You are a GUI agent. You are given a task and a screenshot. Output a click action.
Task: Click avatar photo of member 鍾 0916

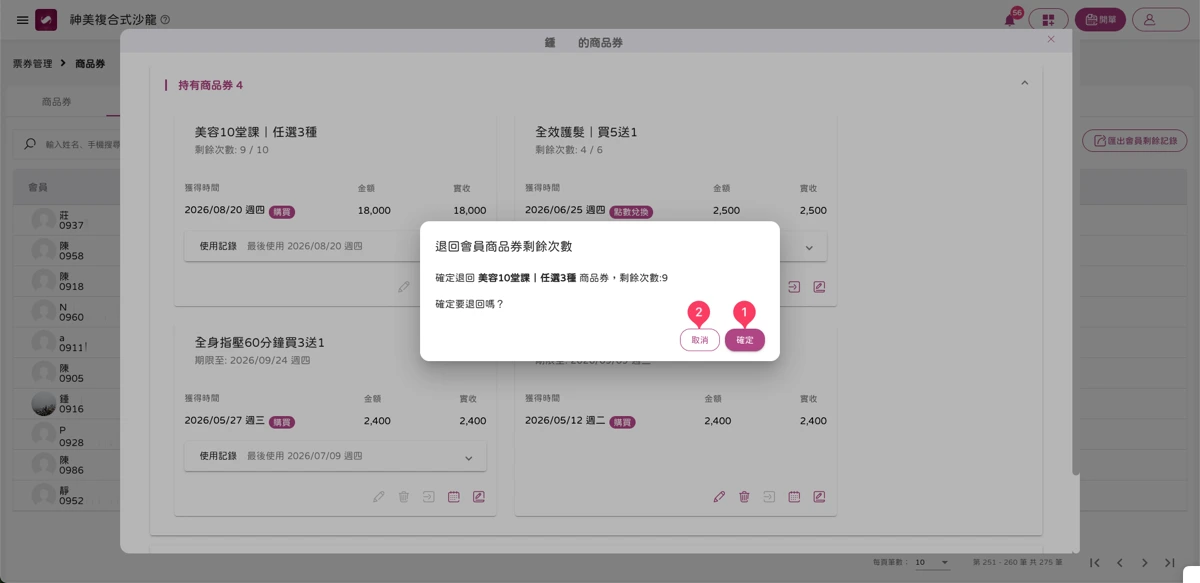43,403
